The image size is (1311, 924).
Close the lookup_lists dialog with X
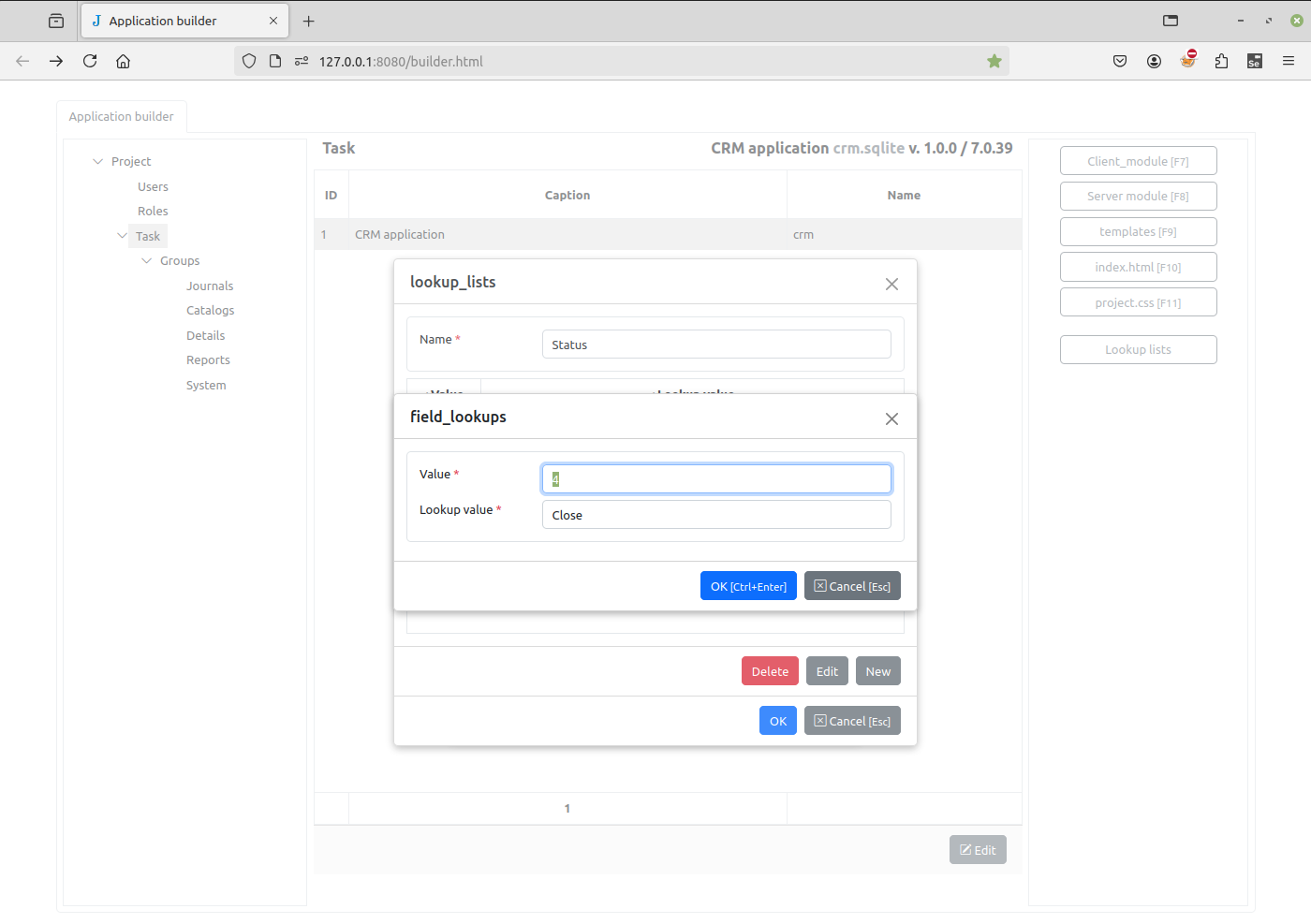[x=891, y=284]
